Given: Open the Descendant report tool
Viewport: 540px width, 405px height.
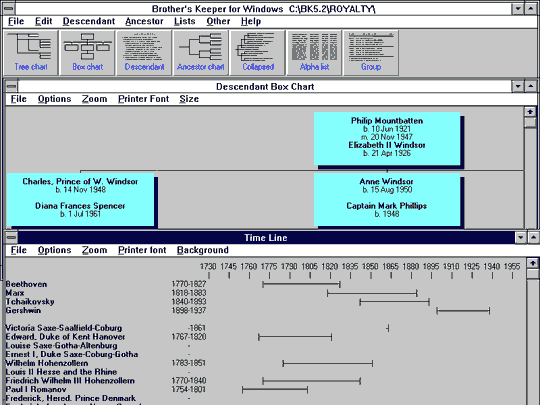Looking at the screenshot, I should (144, 53).
